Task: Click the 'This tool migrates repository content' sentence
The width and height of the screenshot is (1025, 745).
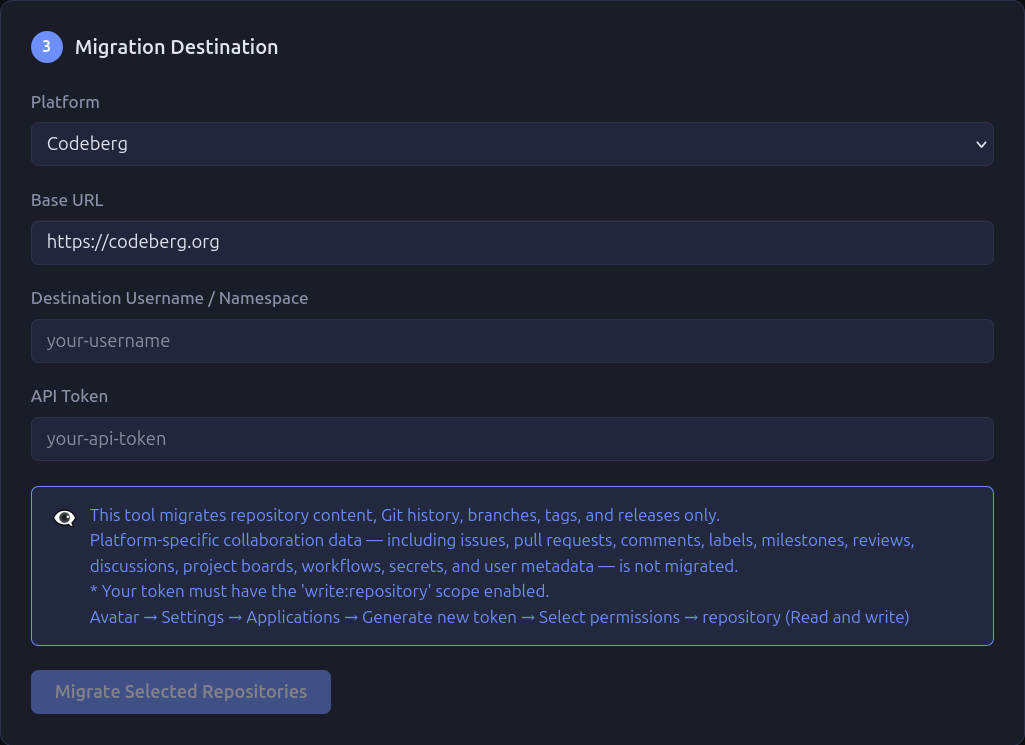Action: tap(405, 515)
